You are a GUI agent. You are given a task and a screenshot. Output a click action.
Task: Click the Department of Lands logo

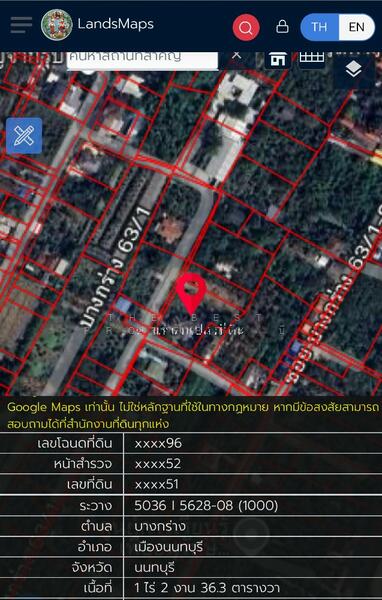click(x=57, y=25)
